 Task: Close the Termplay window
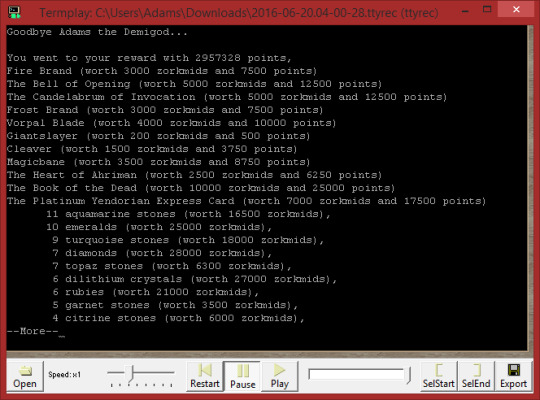click(x=516, y=10)
